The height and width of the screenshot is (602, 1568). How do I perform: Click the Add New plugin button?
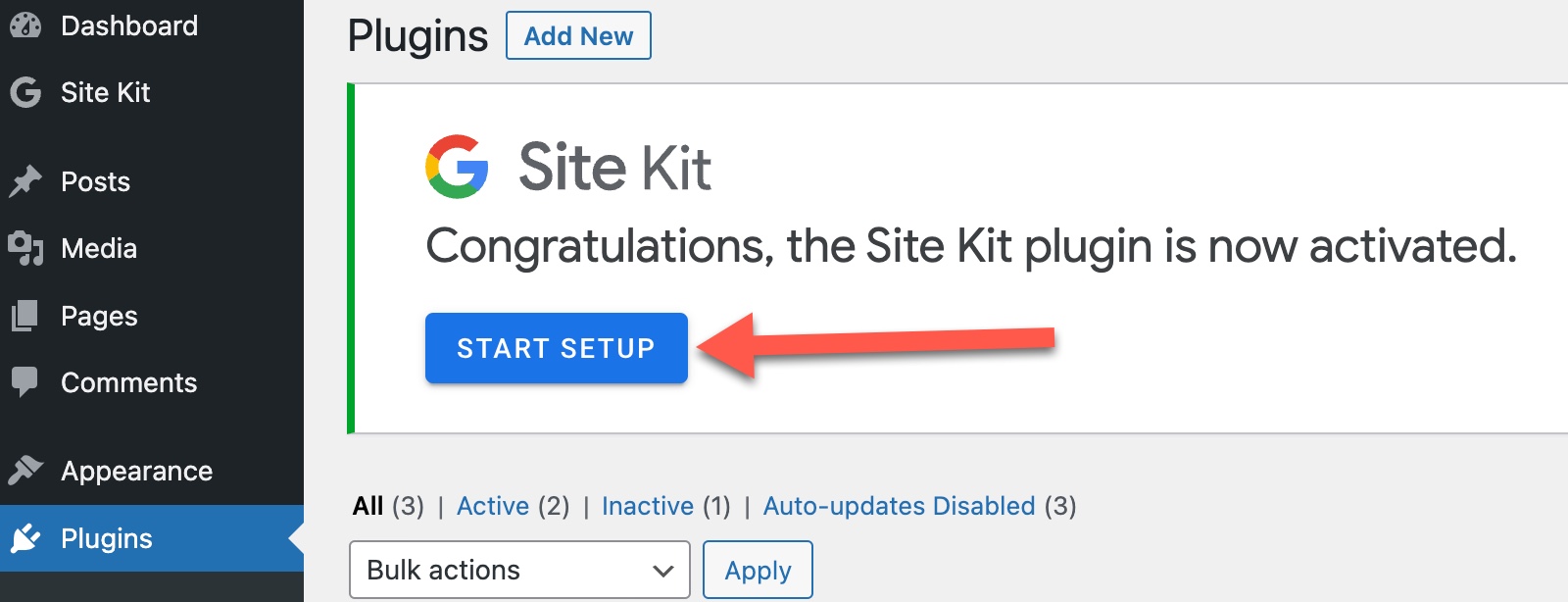pos(578,36)
